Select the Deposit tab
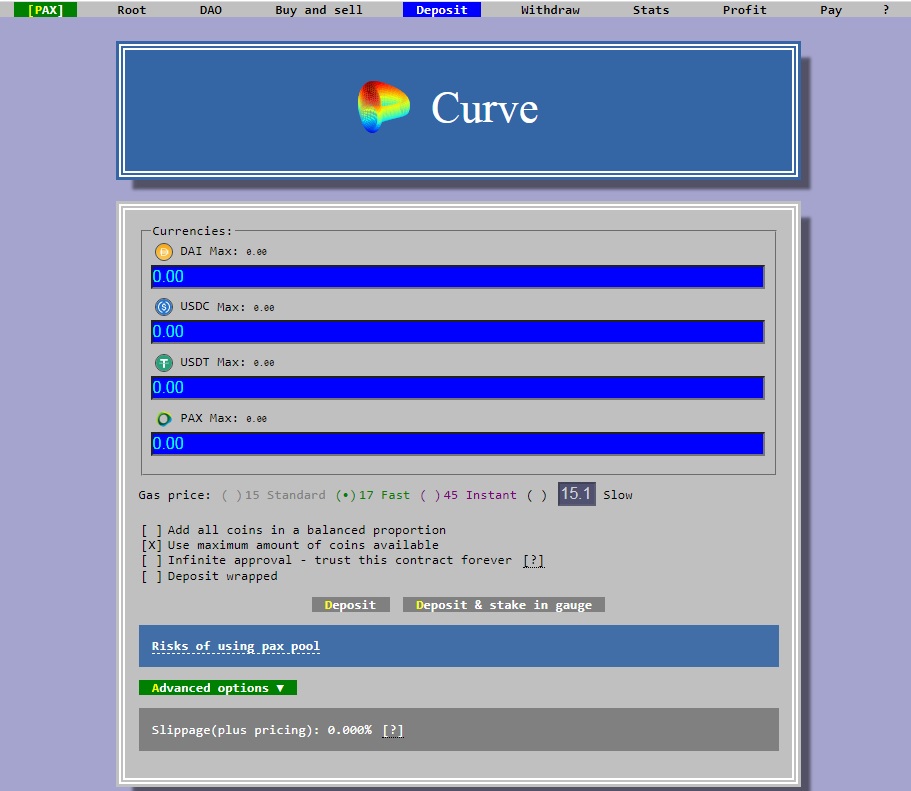The width and height of the screenshot is (911, 791). tap(442, 10)
